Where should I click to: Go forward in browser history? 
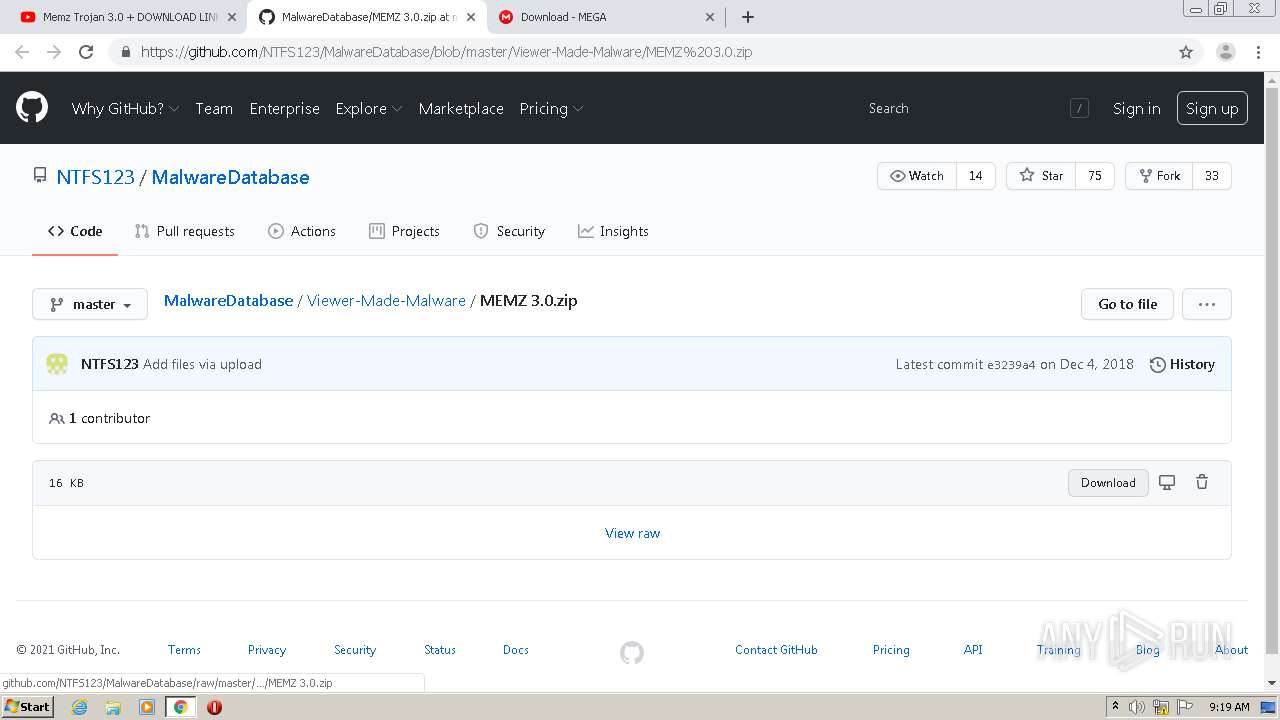click(54, 52)
